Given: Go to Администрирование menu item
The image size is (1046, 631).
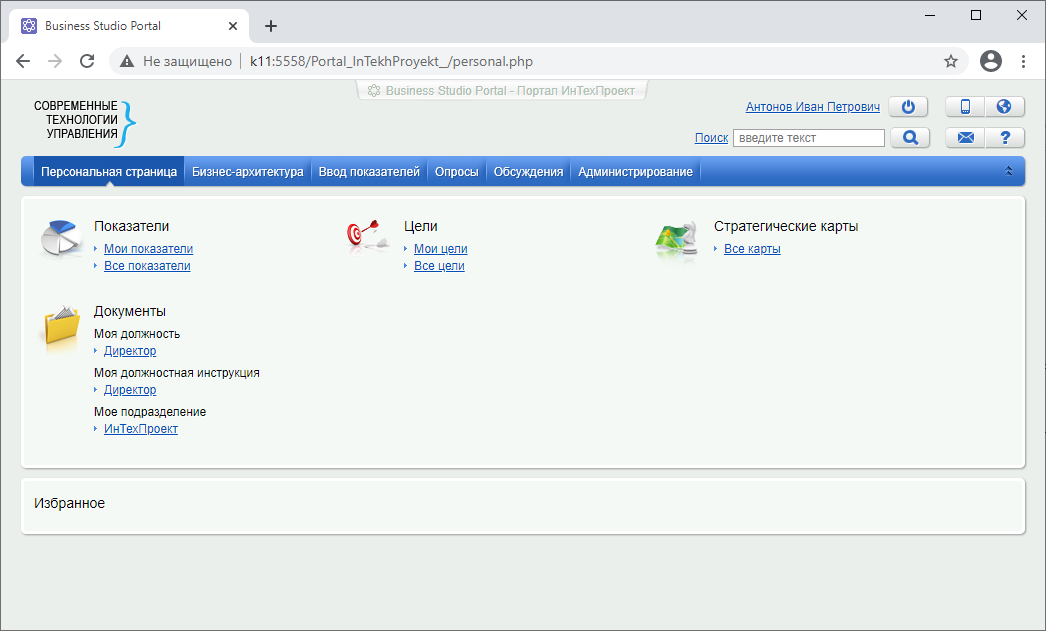Looking at the screenshot, I should [635, 172].
